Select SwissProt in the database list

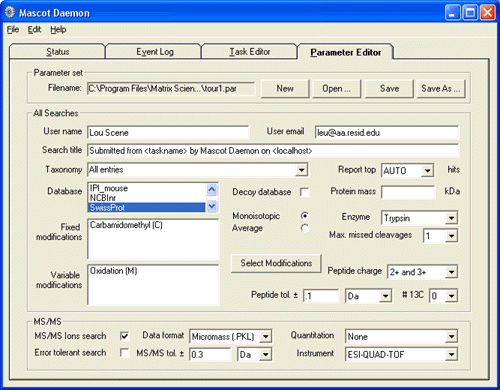[147, 208]
